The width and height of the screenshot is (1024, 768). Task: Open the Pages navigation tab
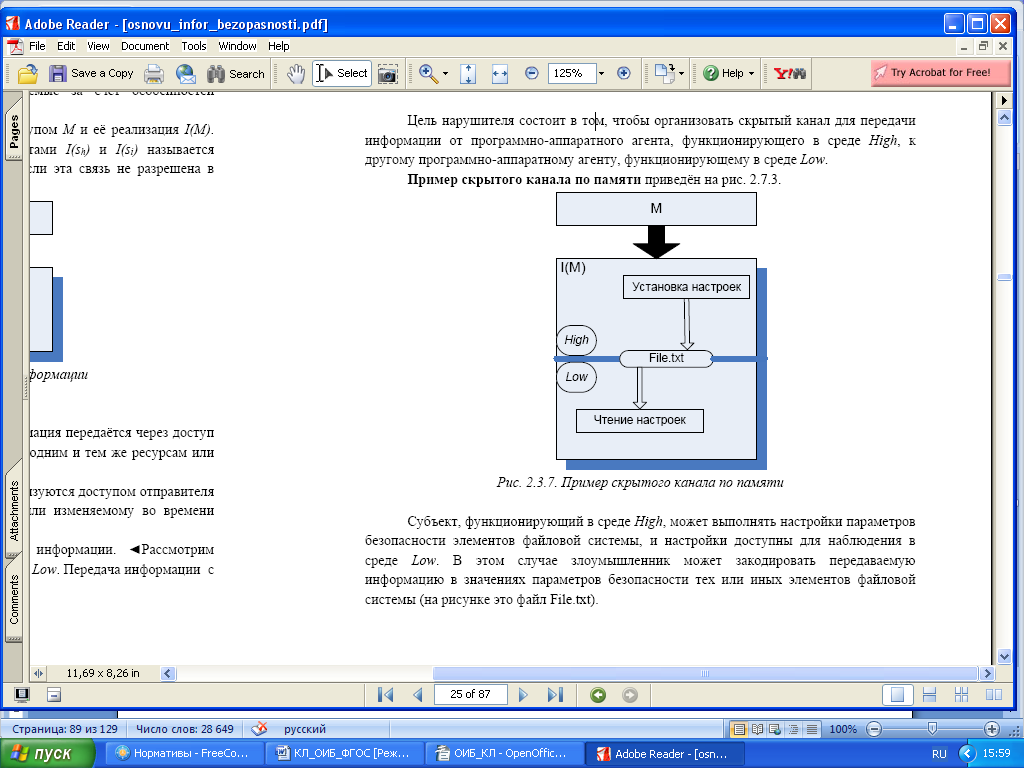(x=14, y=131)
